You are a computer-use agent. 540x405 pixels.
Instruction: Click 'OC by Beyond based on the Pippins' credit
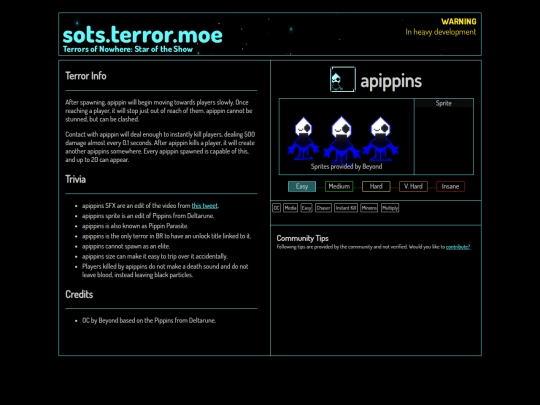point(149,320)
